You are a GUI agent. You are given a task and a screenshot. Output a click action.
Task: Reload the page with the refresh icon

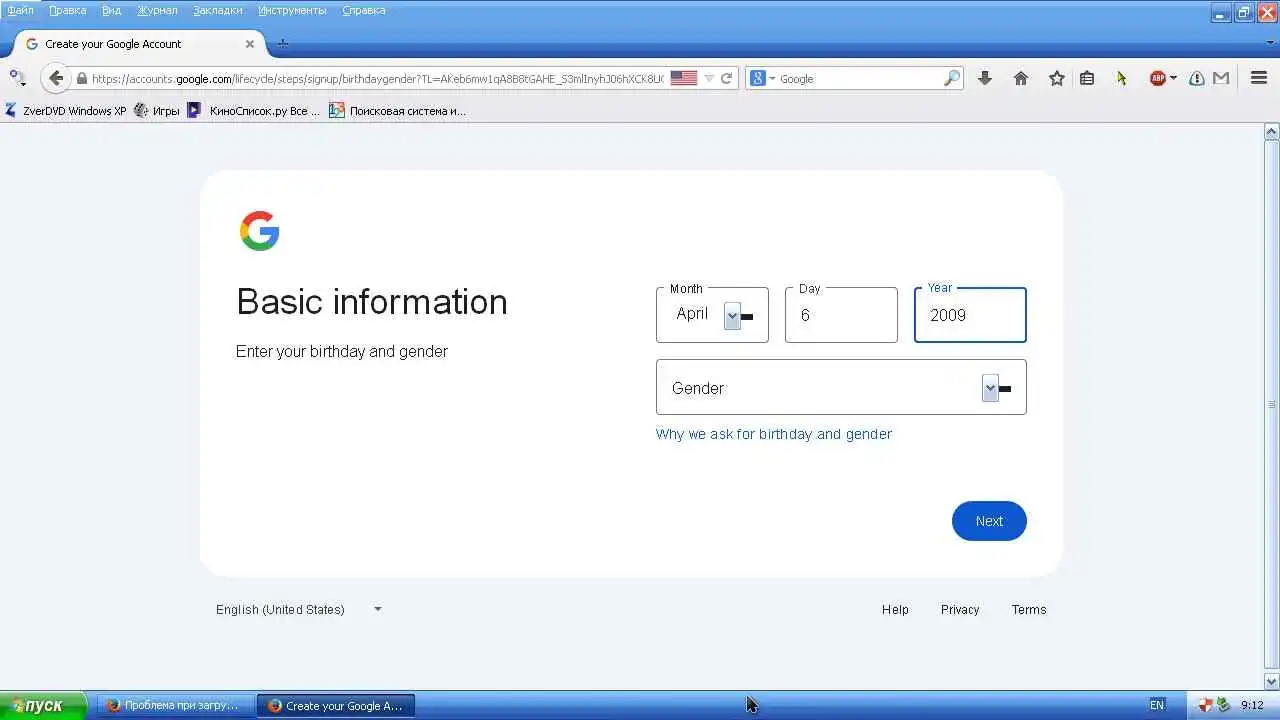[x=727, y=78]
